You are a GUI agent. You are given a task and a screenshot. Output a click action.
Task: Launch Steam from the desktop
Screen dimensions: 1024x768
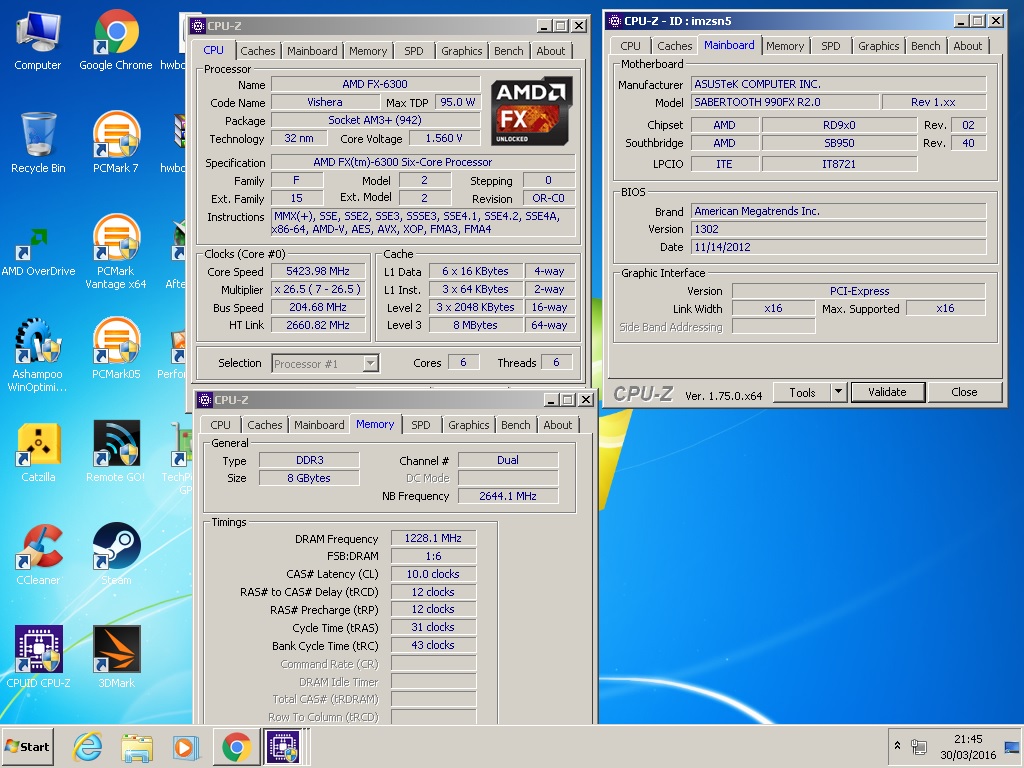[x=116, y=554]
